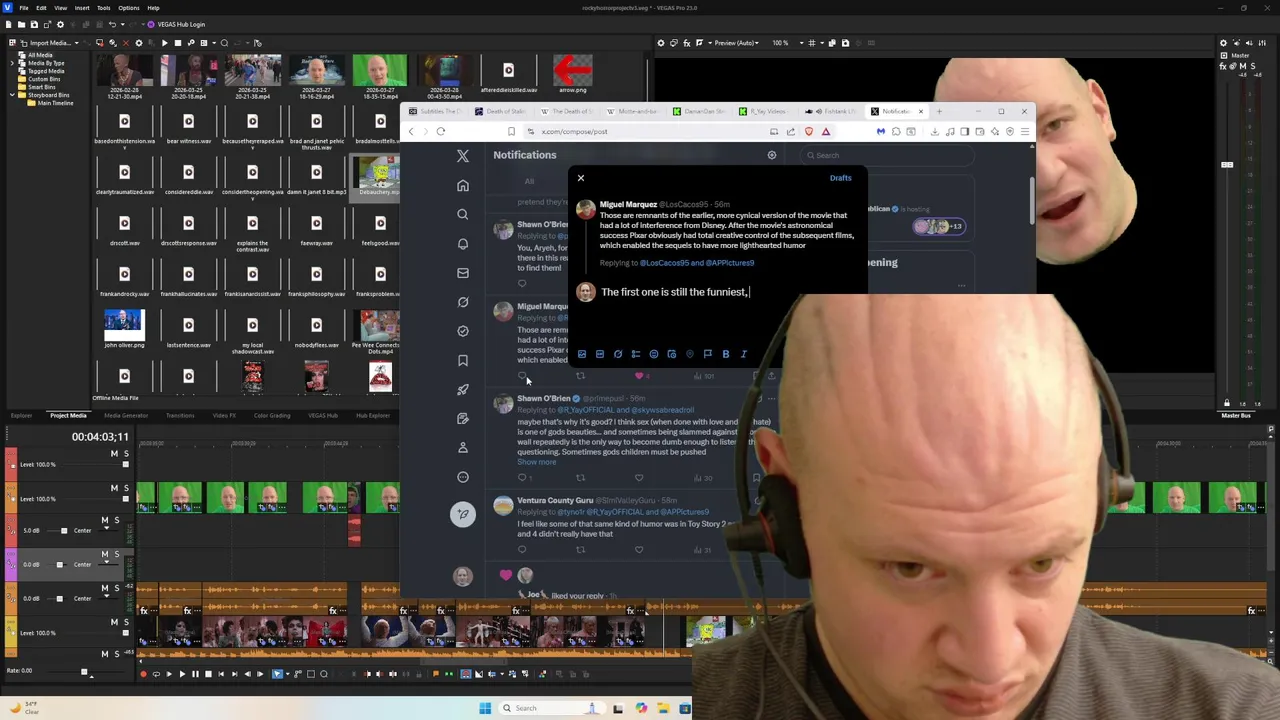Click round Post feather button in X sidebar
1280x720 pixels.
click(463, 514)
